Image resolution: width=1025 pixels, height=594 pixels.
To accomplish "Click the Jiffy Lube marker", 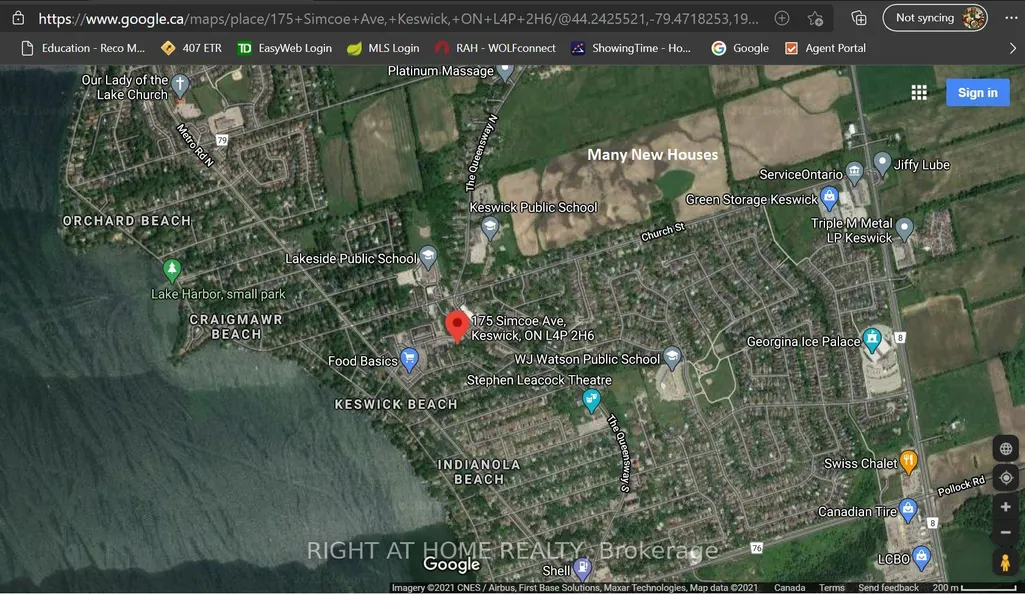I will pyautogui.click(x=882, y=164).
